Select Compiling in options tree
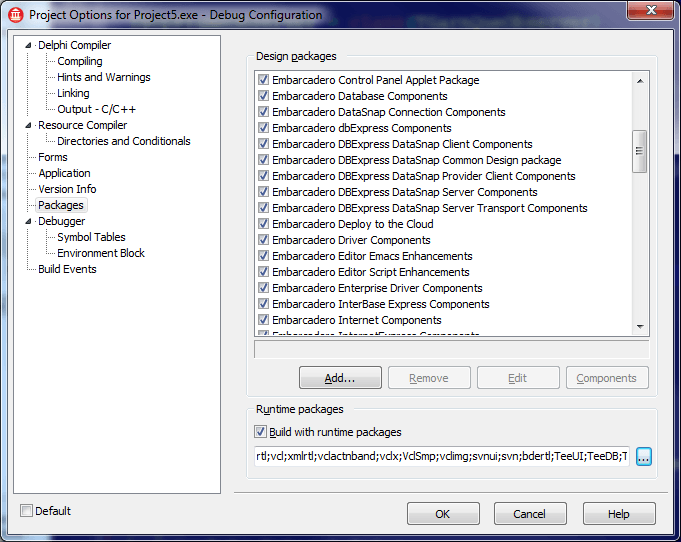This screenshot has height=542, width=681. click(x=80, y=61)
